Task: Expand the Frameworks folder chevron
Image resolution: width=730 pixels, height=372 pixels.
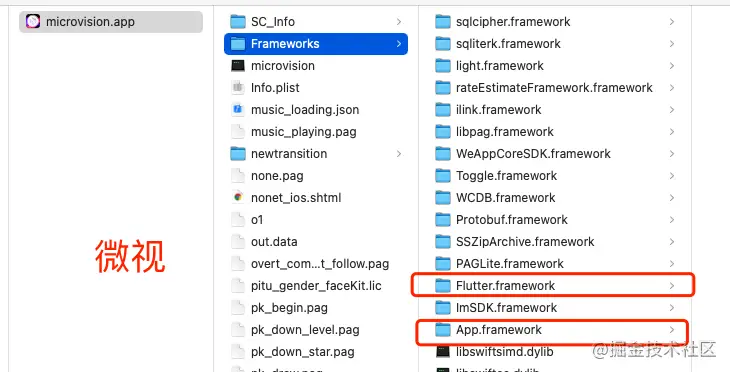Action: 399,44
